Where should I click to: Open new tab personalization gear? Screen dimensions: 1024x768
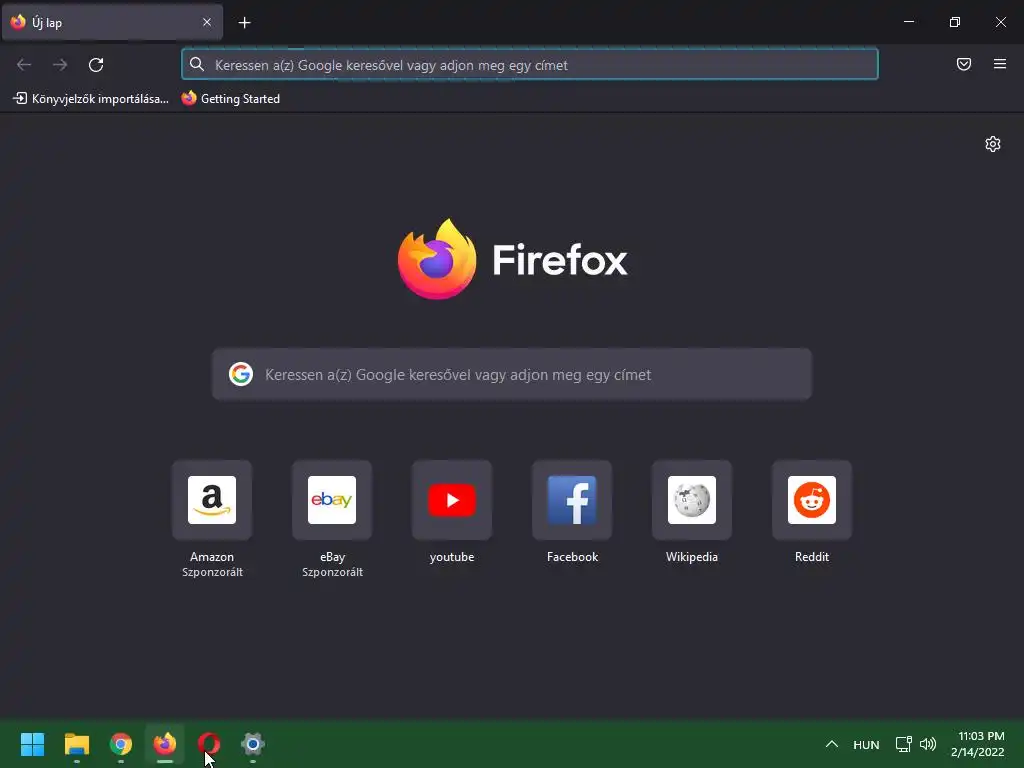pyautogui.click(x=993, y=144)
